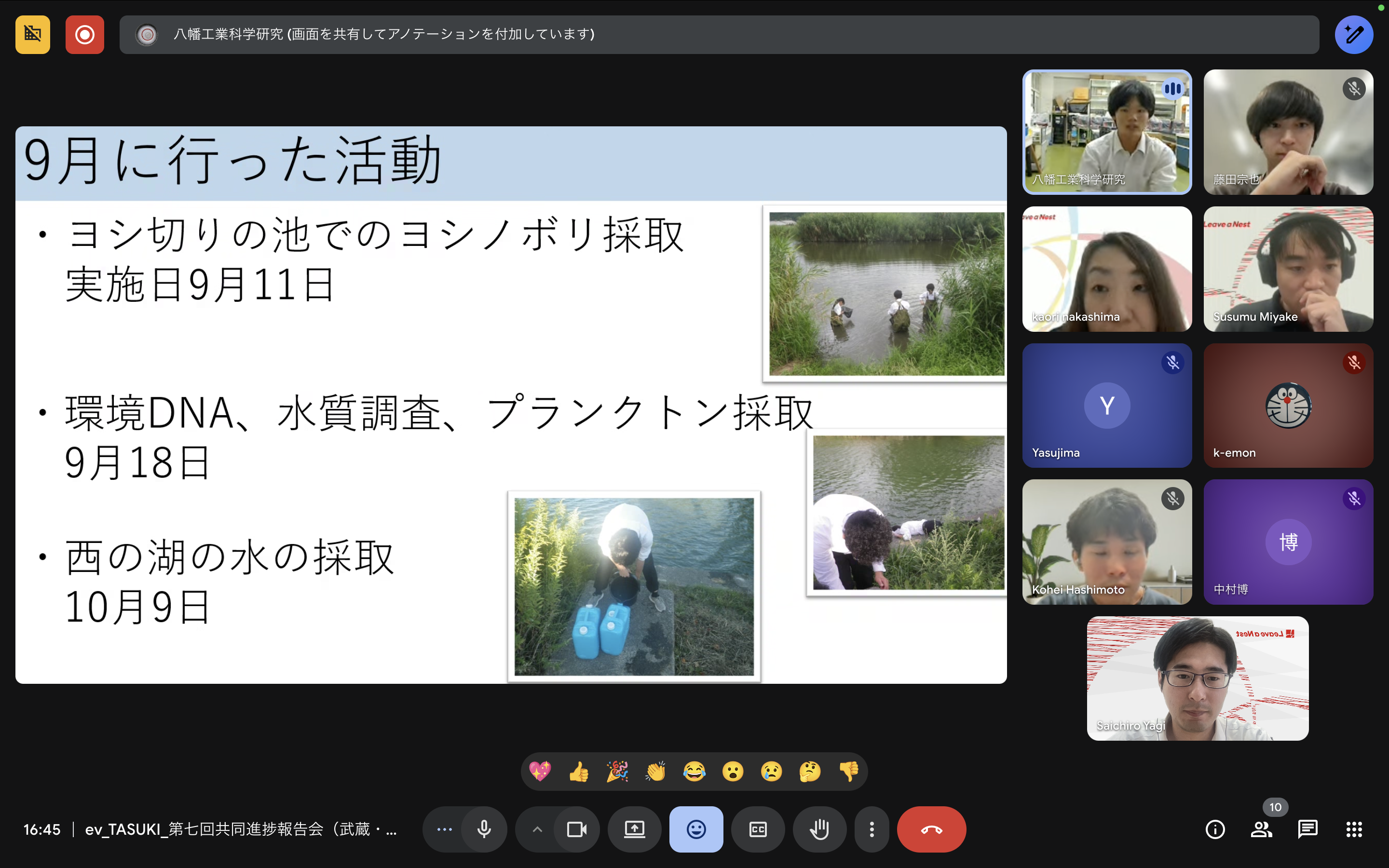Screen dimensions: 1389x868
Task: Click the yellow stop presentation icon
Action: pos(33,34)
